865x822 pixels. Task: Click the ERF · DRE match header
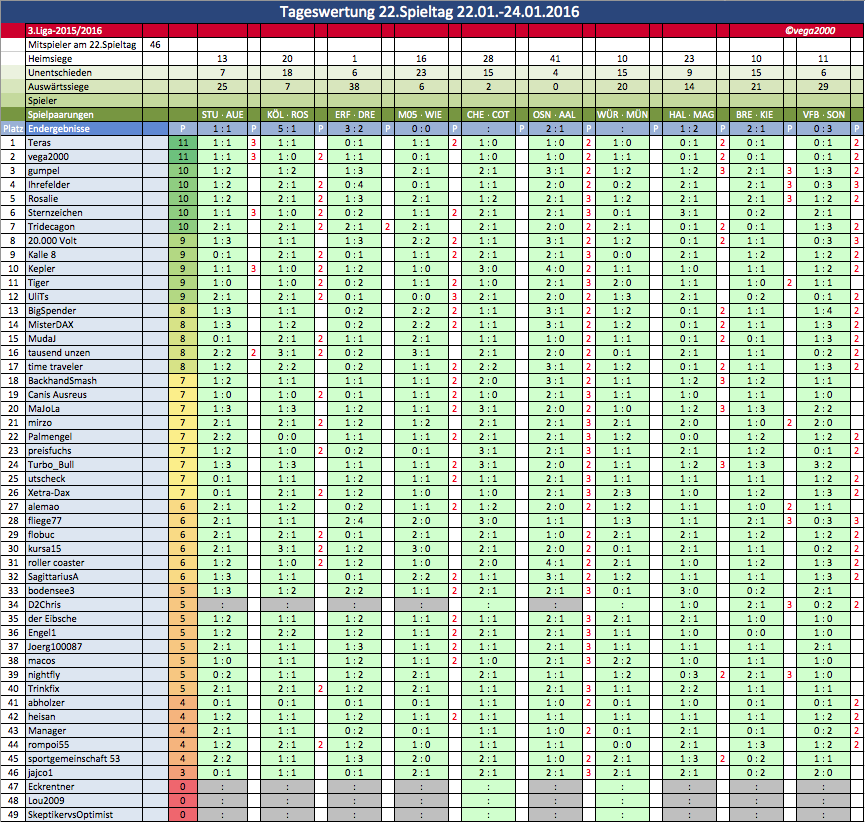tap(355, 115)
